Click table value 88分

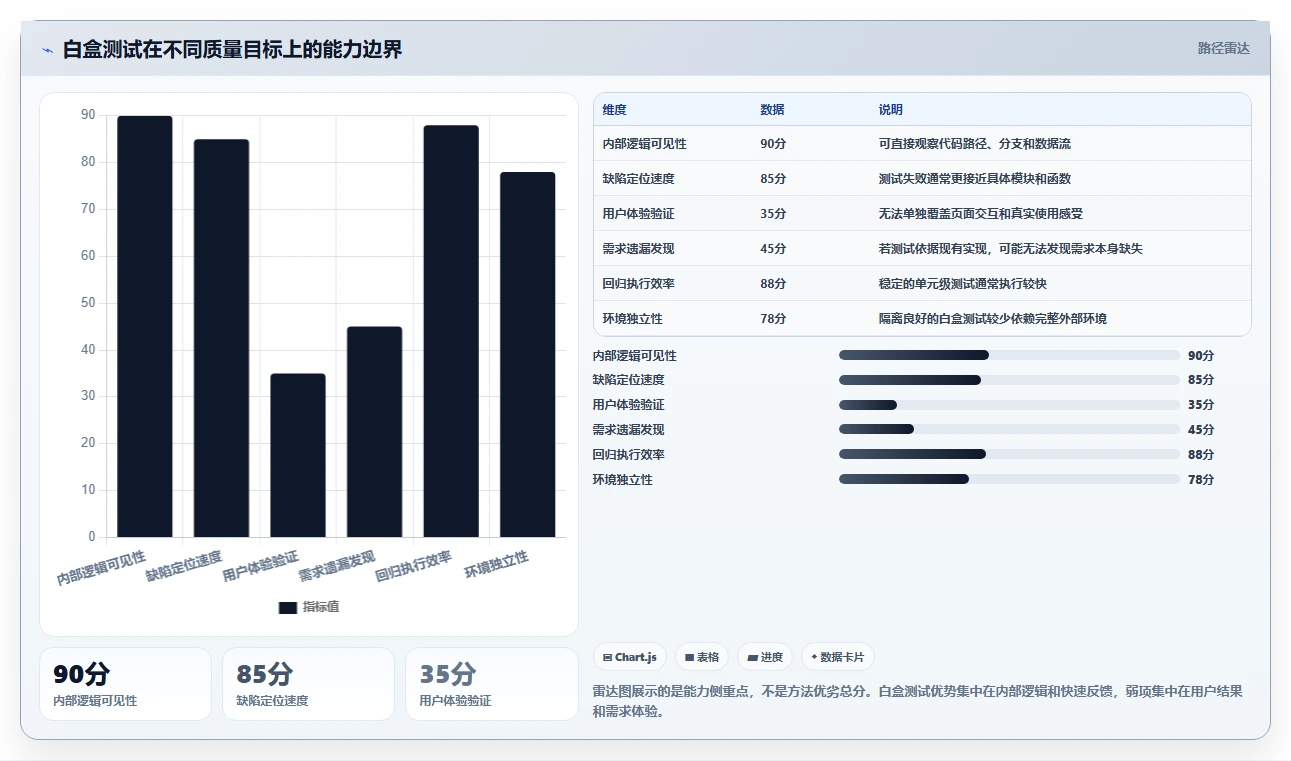(x=773, y=284)
